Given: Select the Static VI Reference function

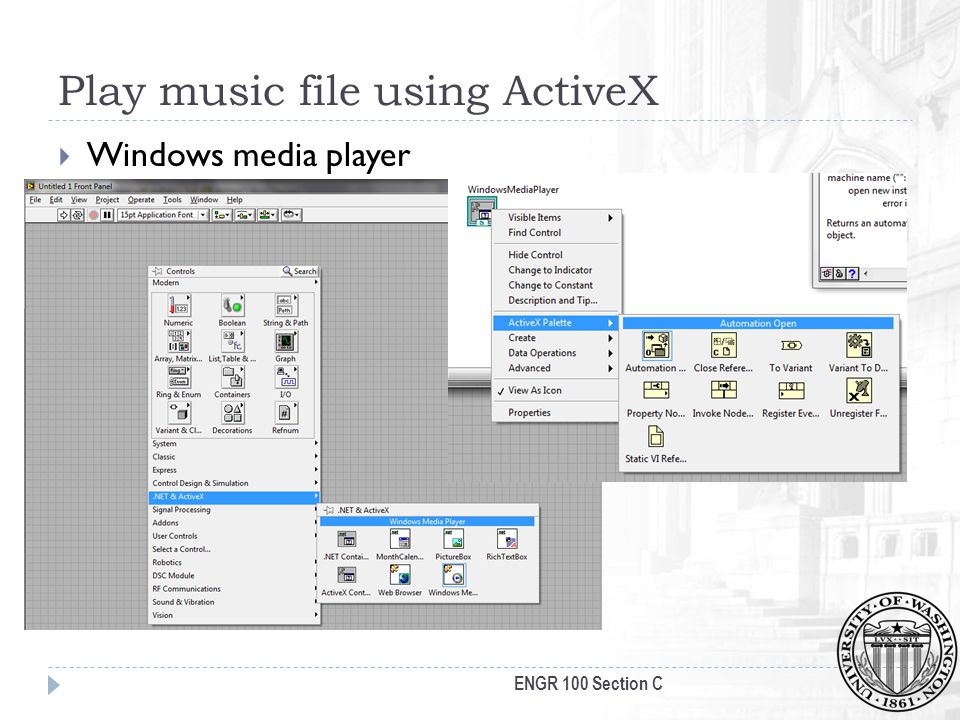Looking at the screenshot, I should [x=656, y=437].
